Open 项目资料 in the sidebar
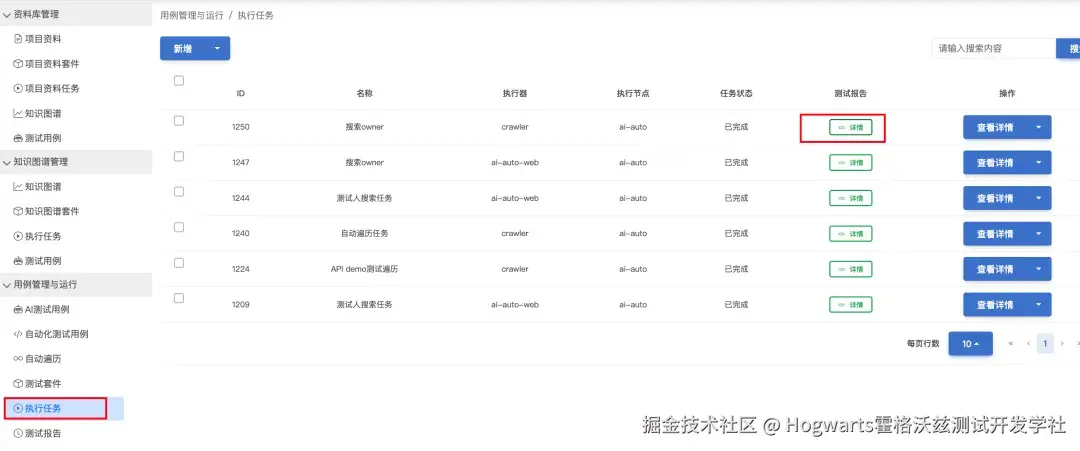Screen dimensions: 1080x451 (x=43, y=39)
